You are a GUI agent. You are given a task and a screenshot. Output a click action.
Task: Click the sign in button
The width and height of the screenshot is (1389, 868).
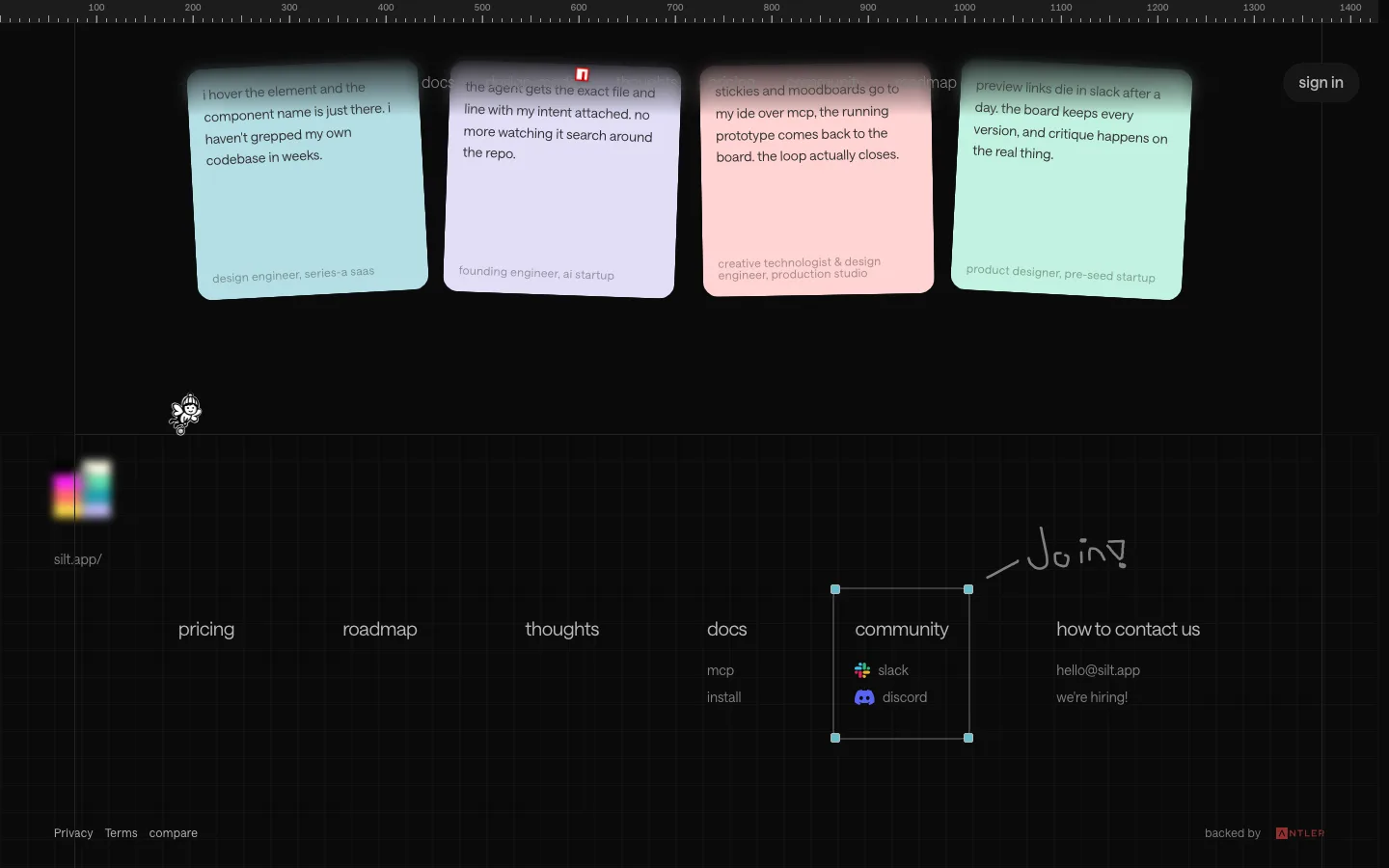coord(1321,83)
